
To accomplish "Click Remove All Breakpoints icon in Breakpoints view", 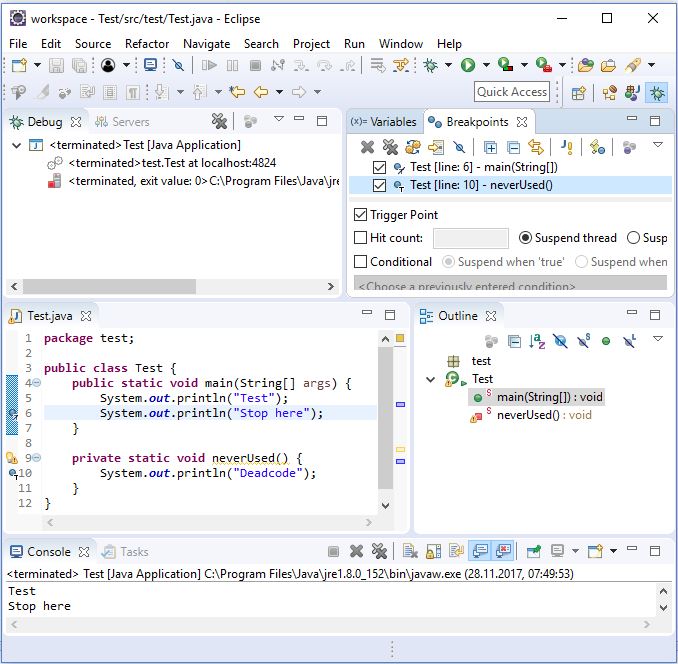I will (390, 147).
